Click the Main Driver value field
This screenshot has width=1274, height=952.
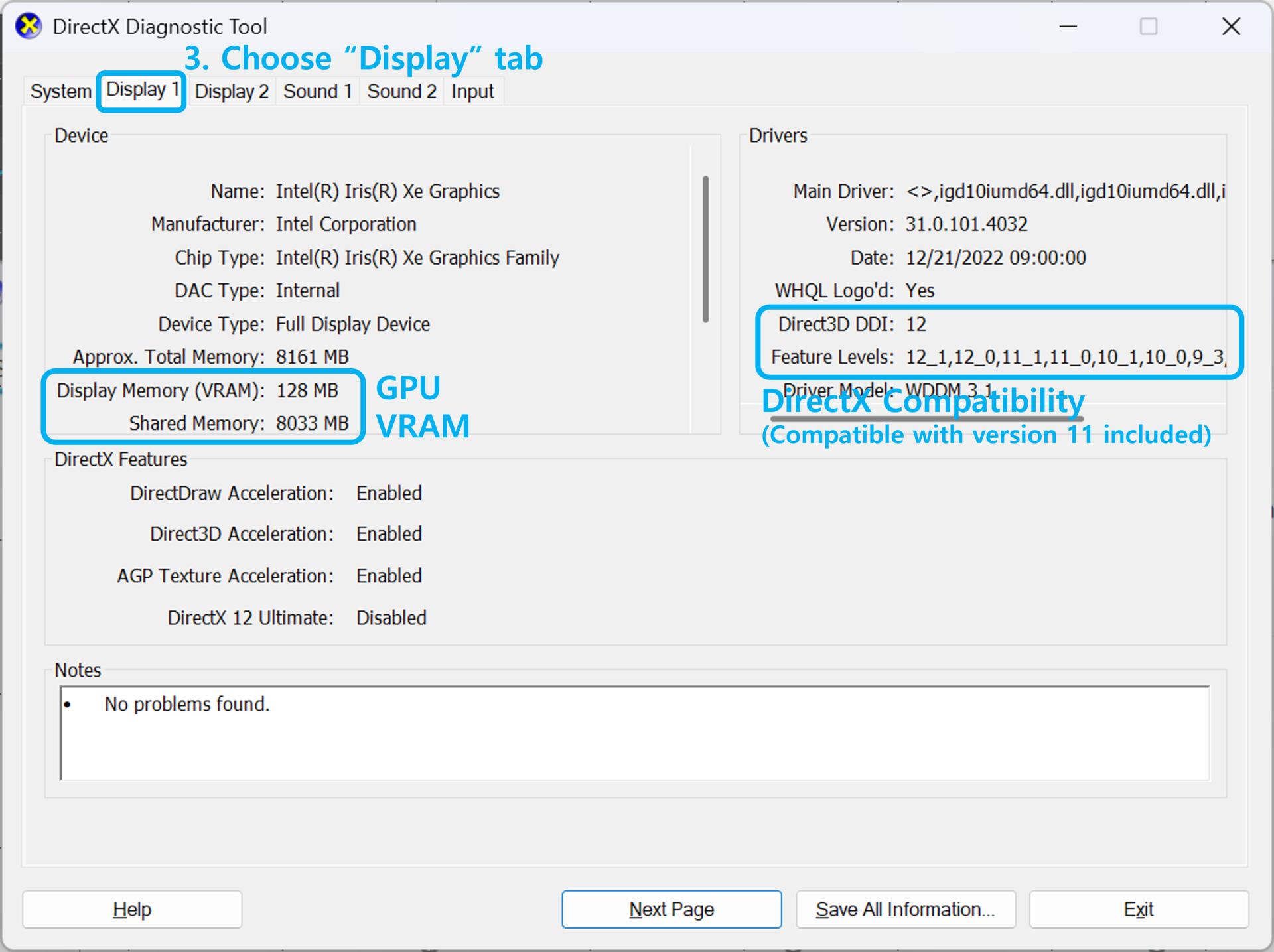point(1065,192)
